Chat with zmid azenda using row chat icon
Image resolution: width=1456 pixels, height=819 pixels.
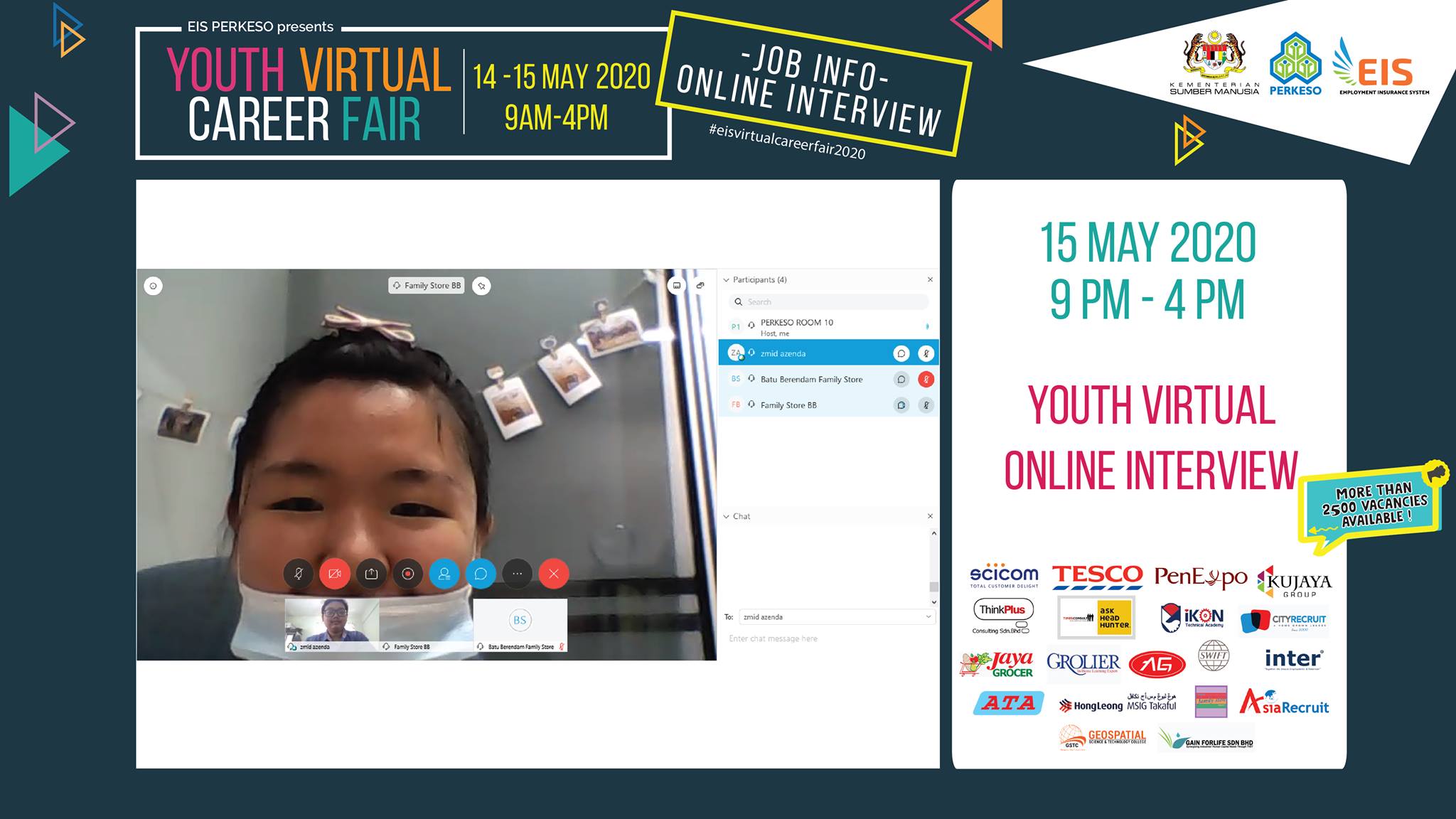(901, 353)
